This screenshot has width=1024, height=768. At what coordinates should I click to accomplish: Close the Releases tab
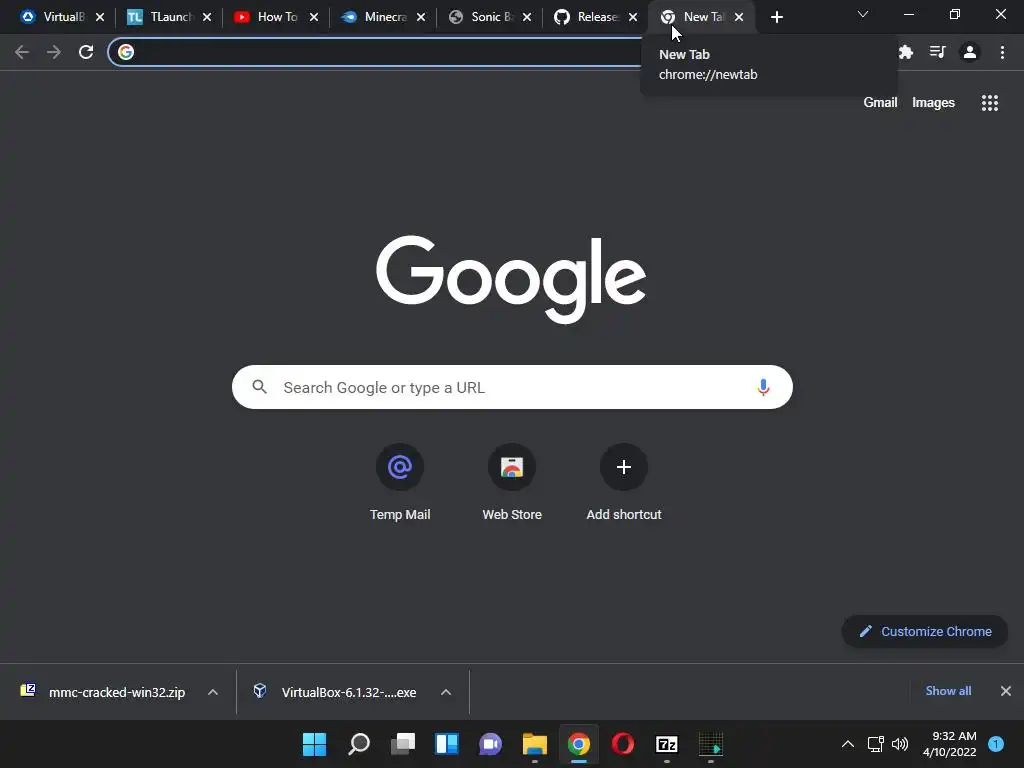click(633, 17)
